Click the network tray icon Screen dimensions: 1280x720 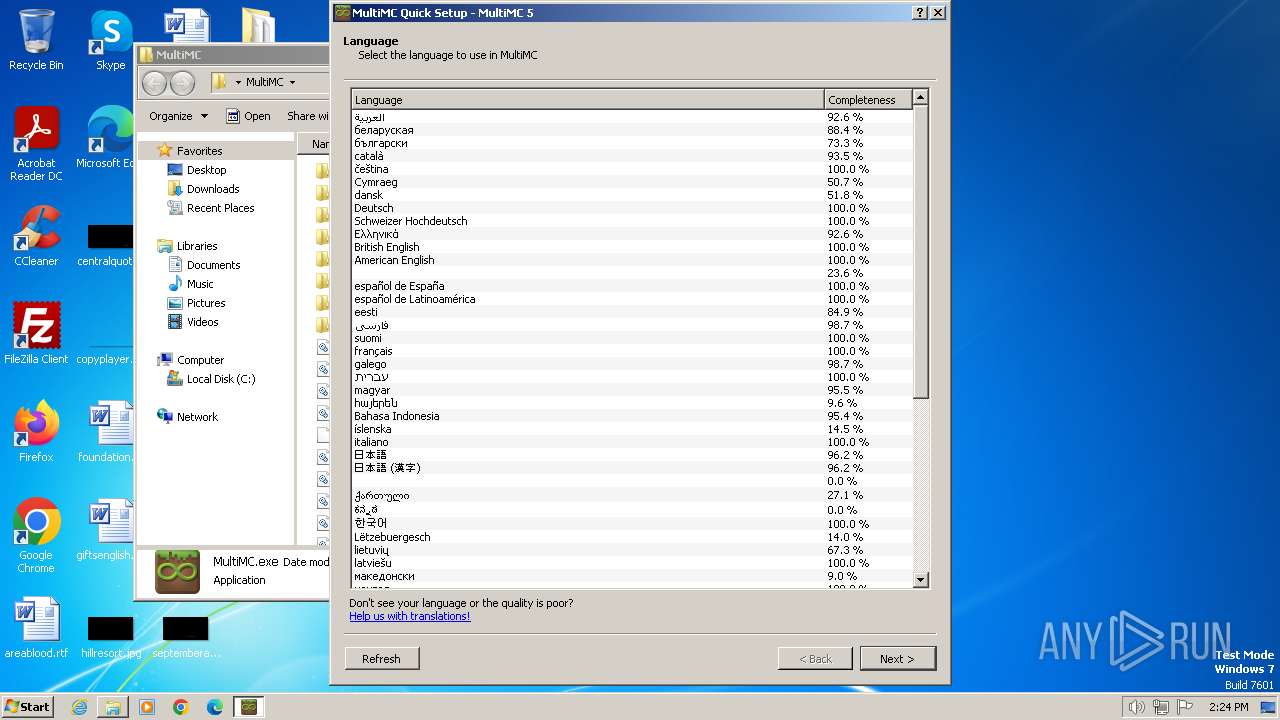1160,707
